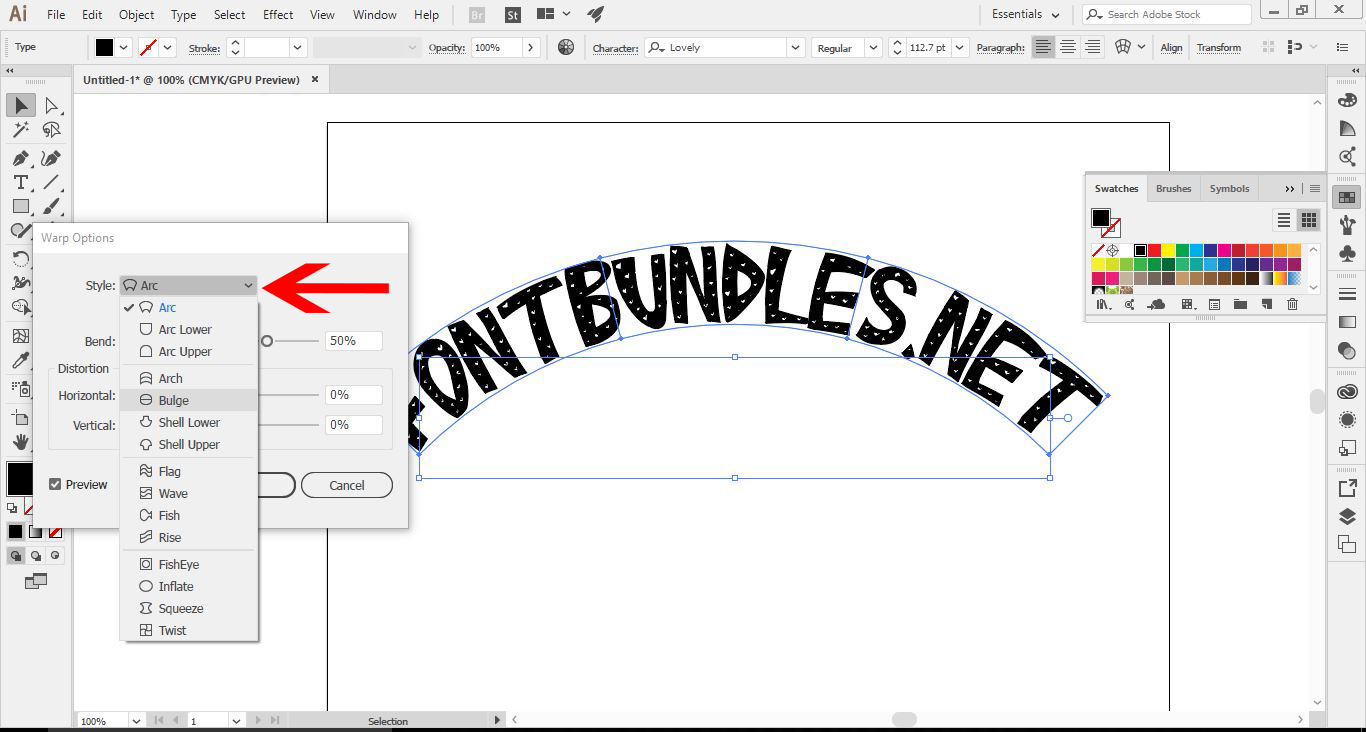Viewport: 1366px width, 732px height.
Task: Click New Swatch icon in Swatches panel
Action: (x=1266, y=305)
